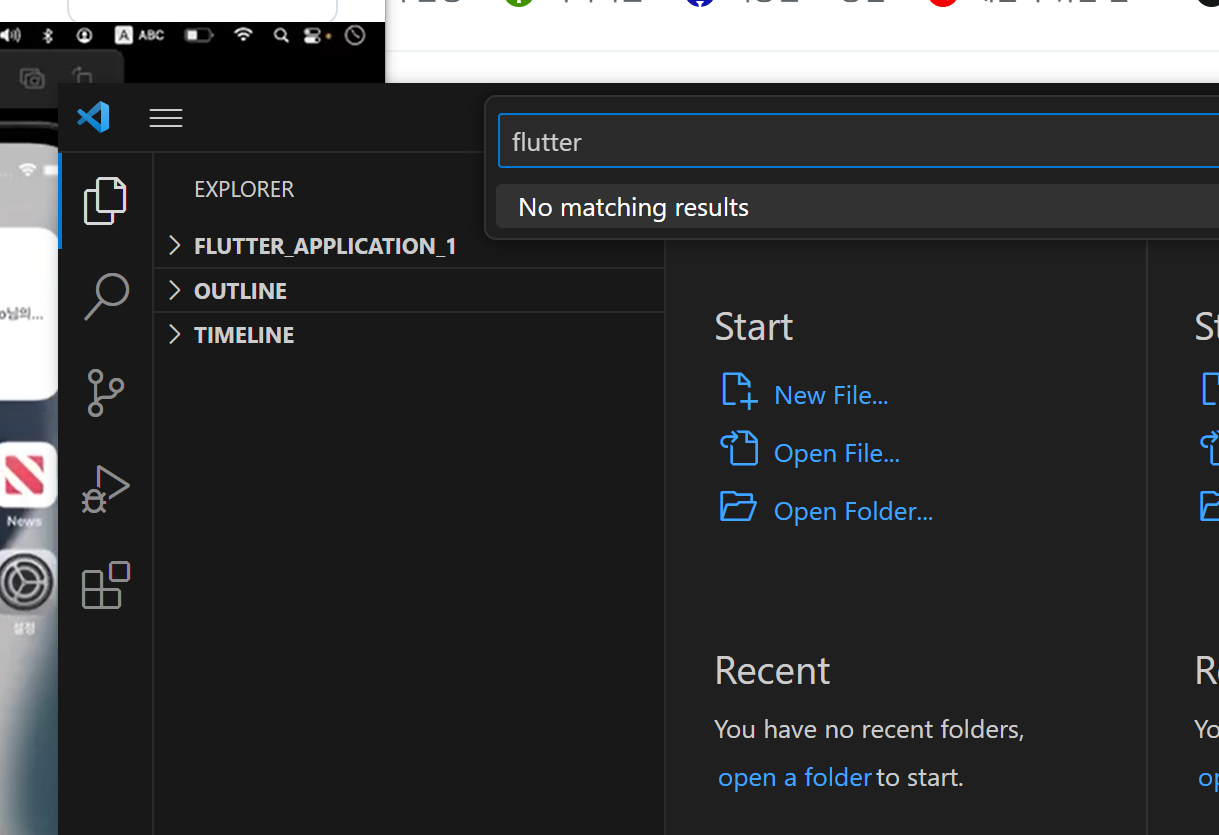Click the 'Start' heading text
This screenshot has width=1219, height=835.
[753, 327]
